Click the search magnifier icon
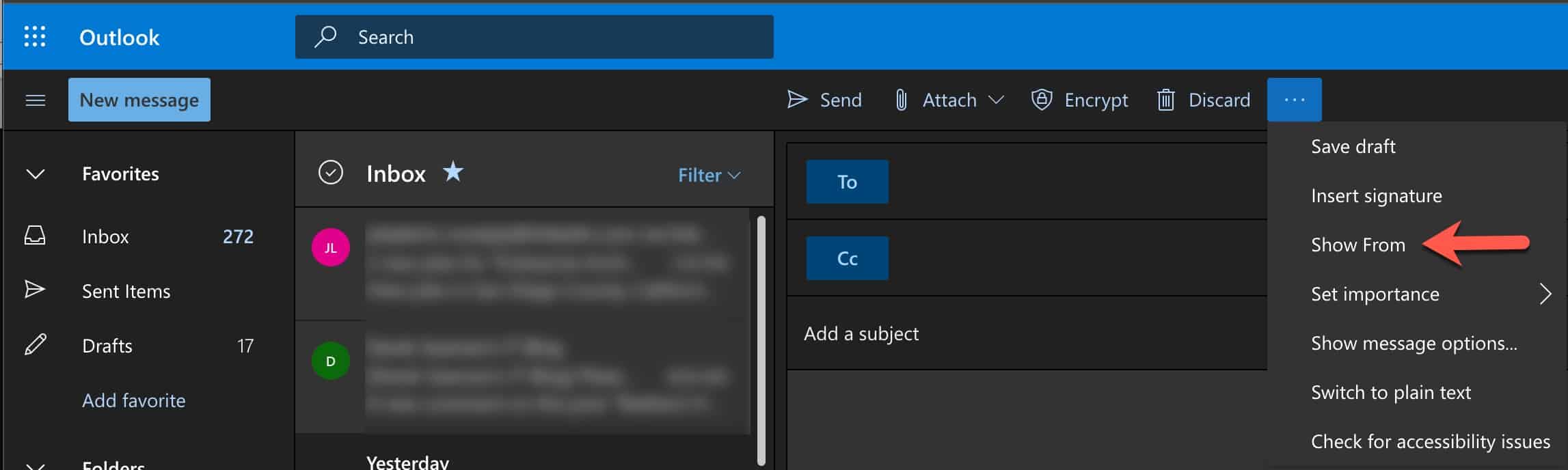 (x=325, y=36)
